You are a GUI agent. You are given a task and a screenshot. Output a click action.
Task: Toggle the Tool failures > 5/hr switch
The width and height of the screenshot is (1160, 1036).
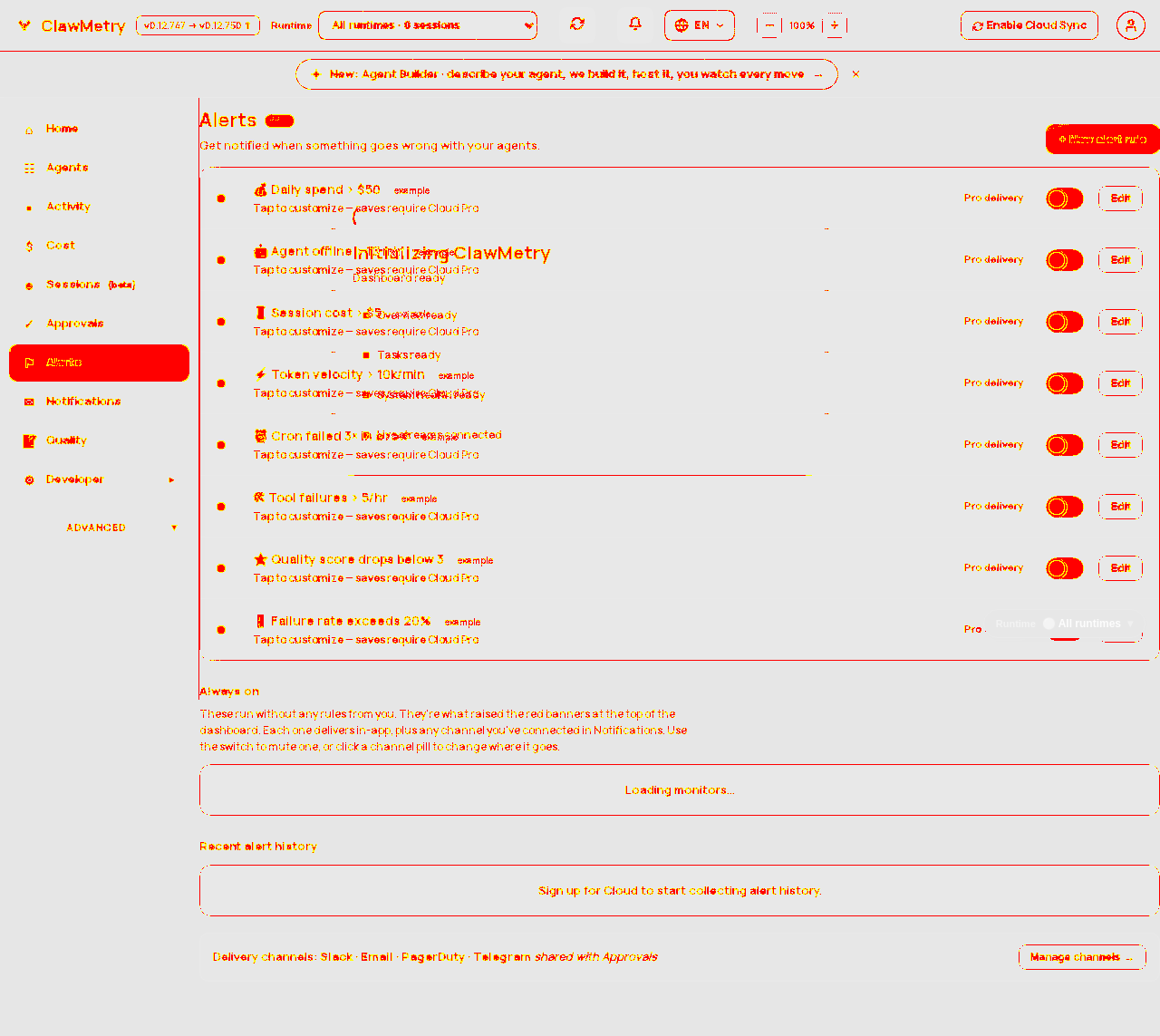pyautogui.click(x=1065, y=507)
